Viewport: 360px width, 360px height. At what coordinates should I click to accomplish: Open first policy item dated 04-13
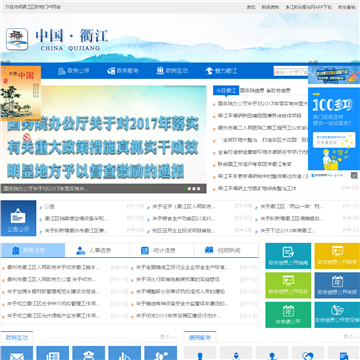53,267
